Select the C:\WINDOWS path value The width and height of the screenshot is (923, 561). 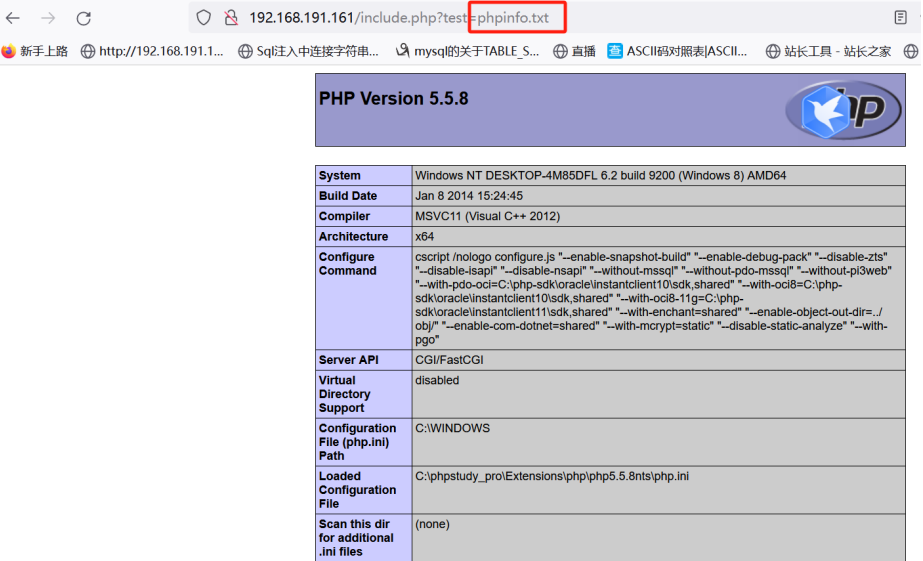(452, 428)
